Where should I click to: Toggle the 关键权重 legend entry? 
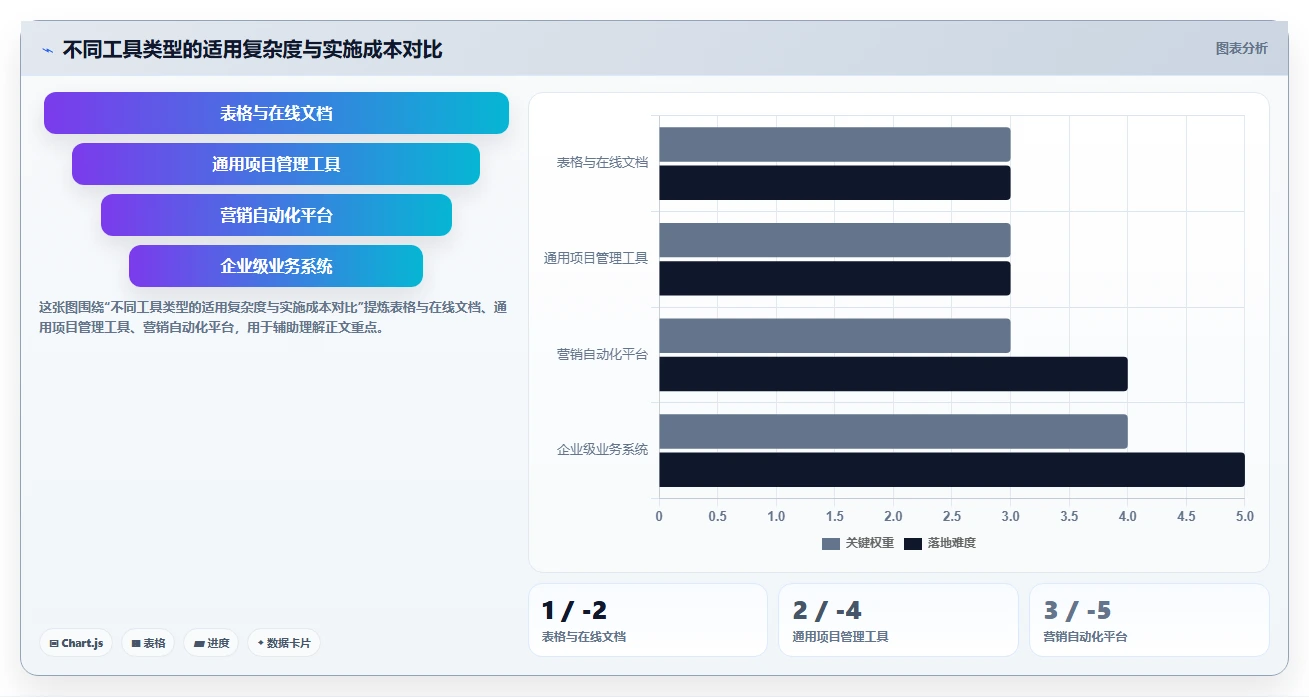[x=858, y=543]
